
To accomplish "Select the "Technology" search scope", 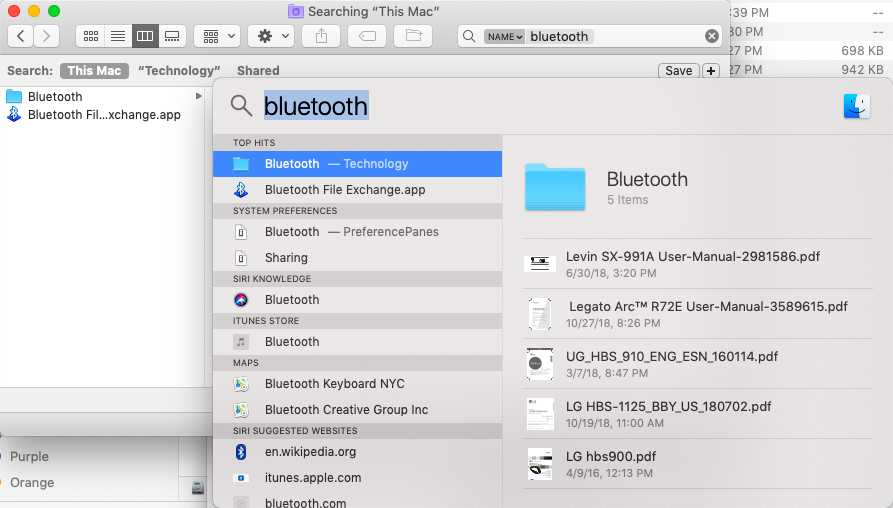I will 179,71.
